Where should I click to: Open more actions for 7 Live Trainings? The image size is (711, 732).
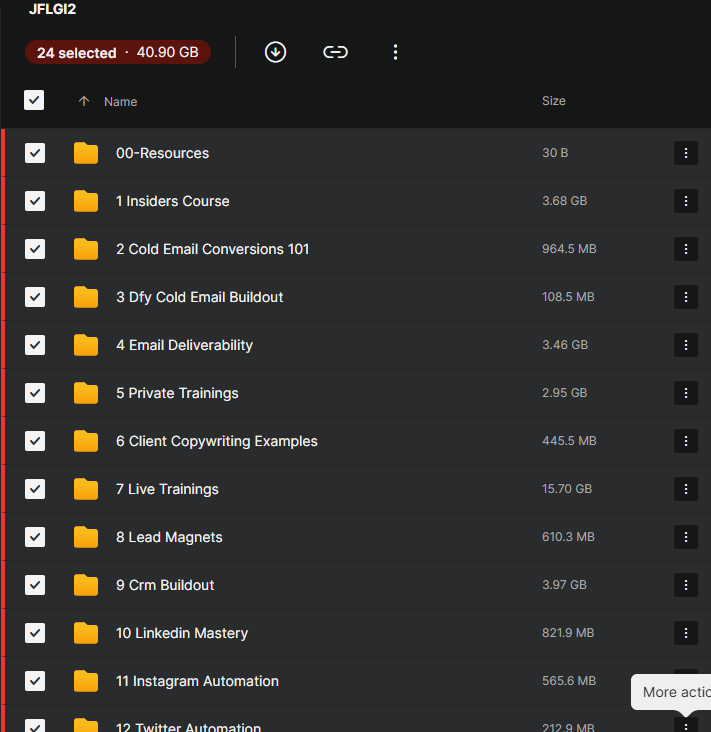pyautogui.click(x=685, y=489)
